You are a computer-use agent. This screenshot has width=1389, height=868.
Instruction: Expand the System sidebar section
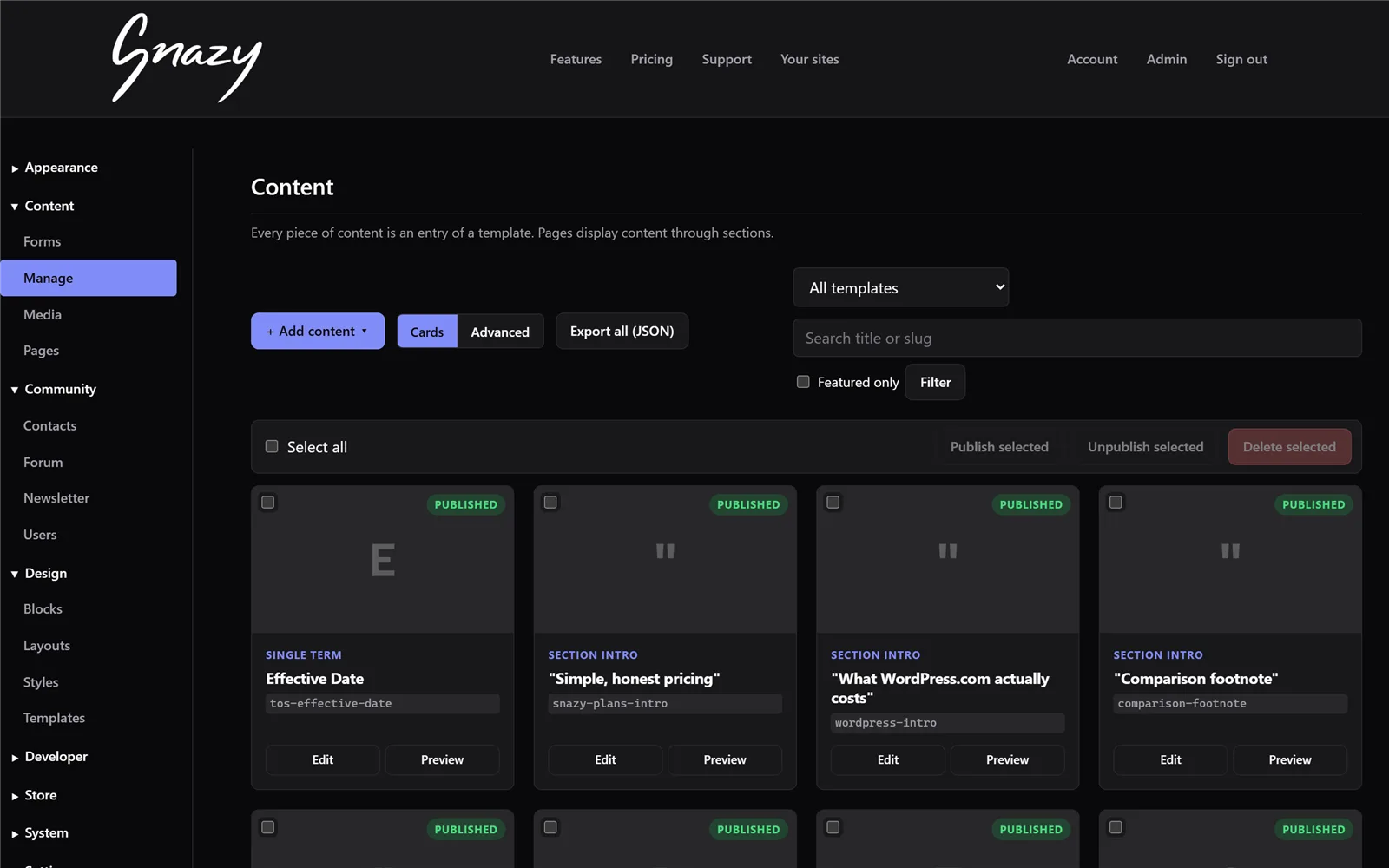click(x=40, y=833)
